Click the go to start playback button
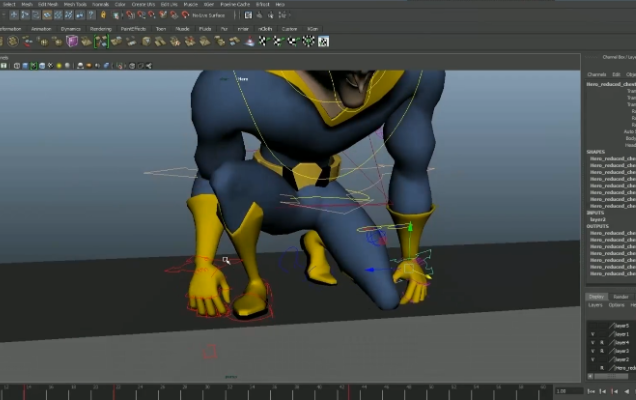 point(591,391)
